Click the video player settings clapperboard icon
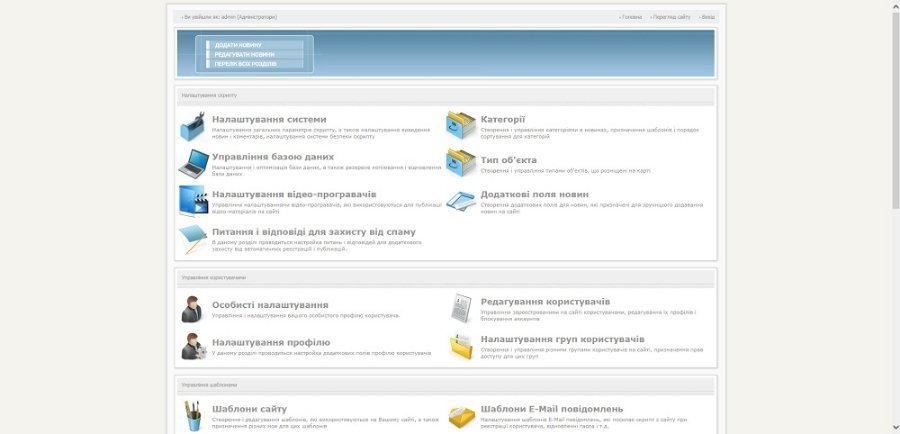900x434 pixels. tap(193, 200)
